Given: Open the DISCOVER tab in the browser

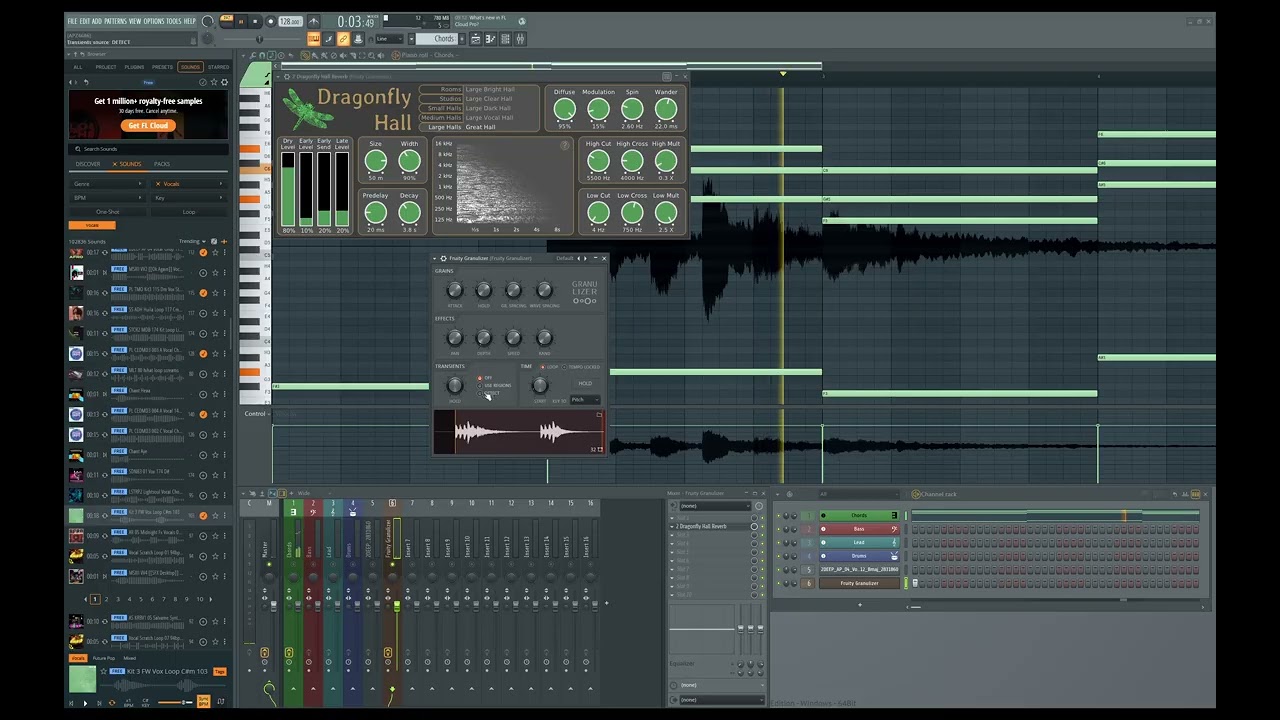Looking at the screenshot, I should click(x=88, y=164).
